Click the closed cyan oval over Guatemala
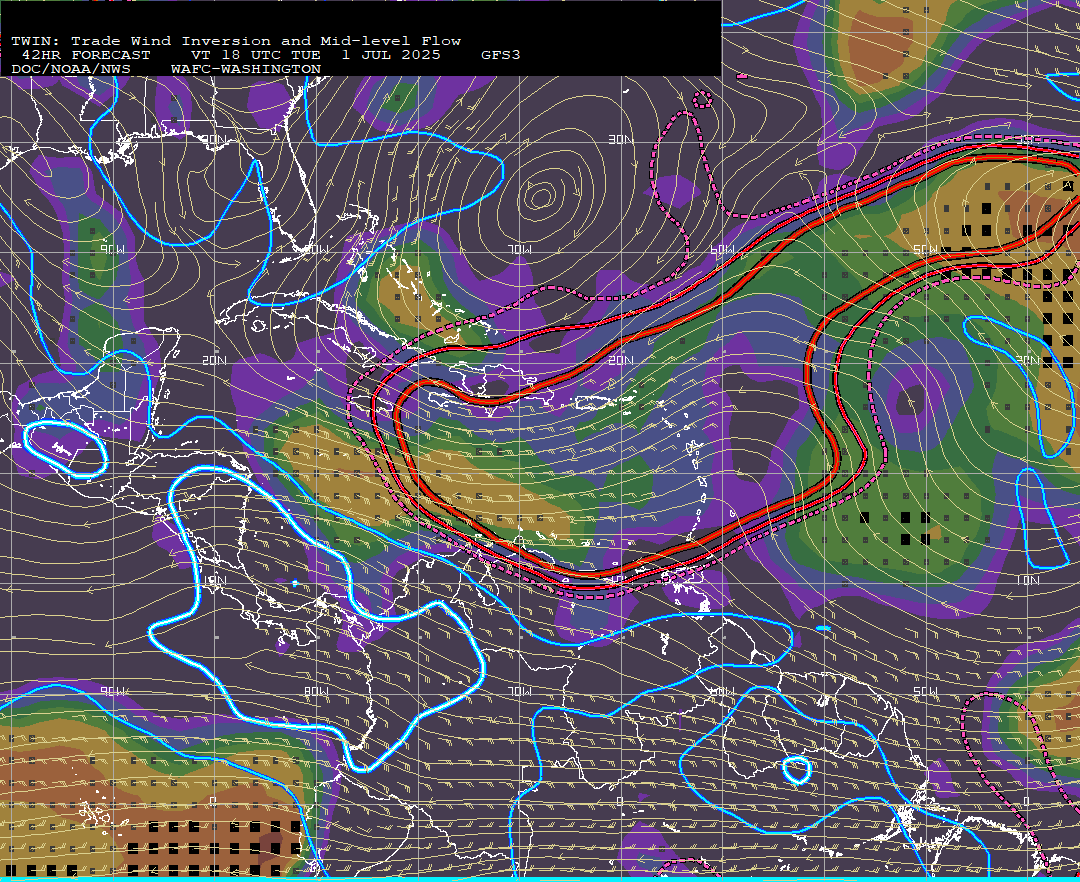Screen dimensions: 1080x882 coord(66,450)
